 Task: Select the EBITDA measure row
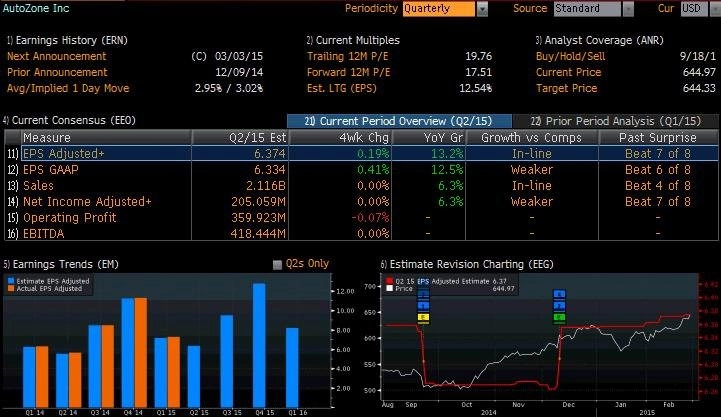(361, 234)
